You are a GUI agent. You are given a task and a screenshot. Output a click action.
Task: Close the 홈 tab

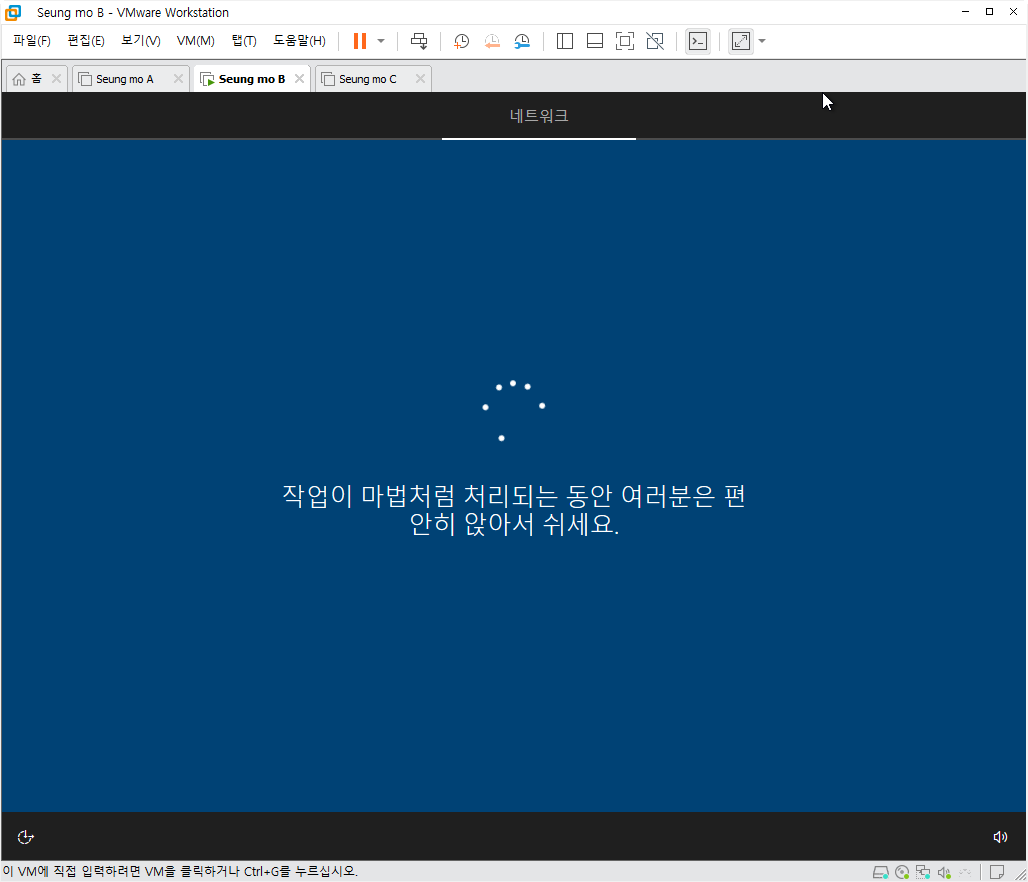click(x=56, y=79)
